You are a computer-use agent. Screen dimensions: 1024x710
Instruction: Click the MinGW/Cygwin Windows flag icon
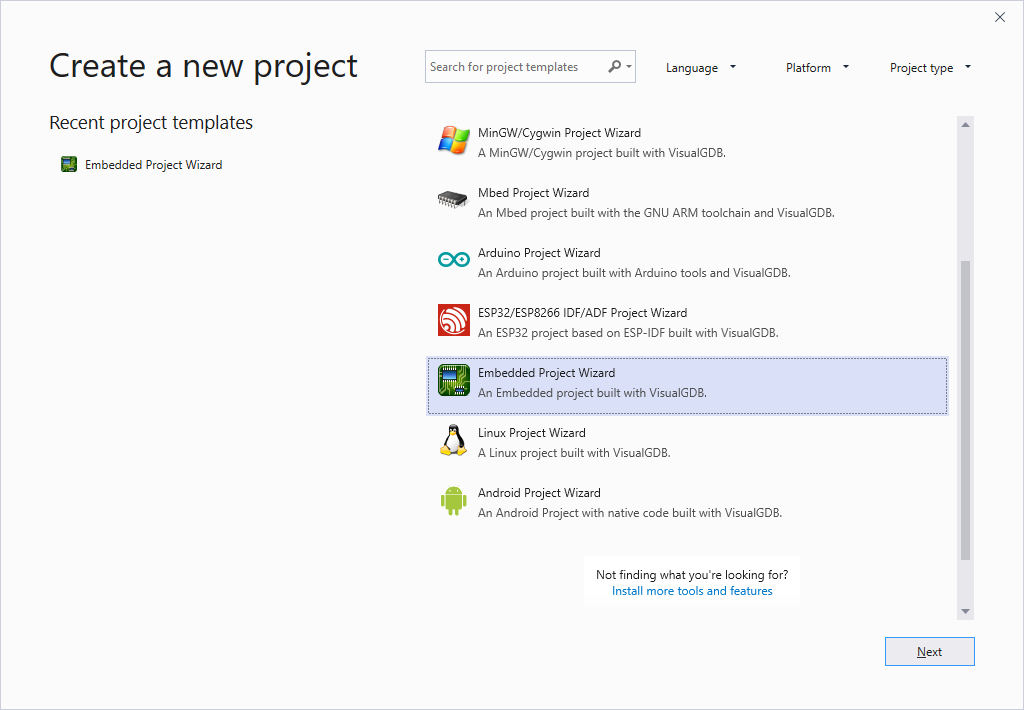tap(454, 140)
